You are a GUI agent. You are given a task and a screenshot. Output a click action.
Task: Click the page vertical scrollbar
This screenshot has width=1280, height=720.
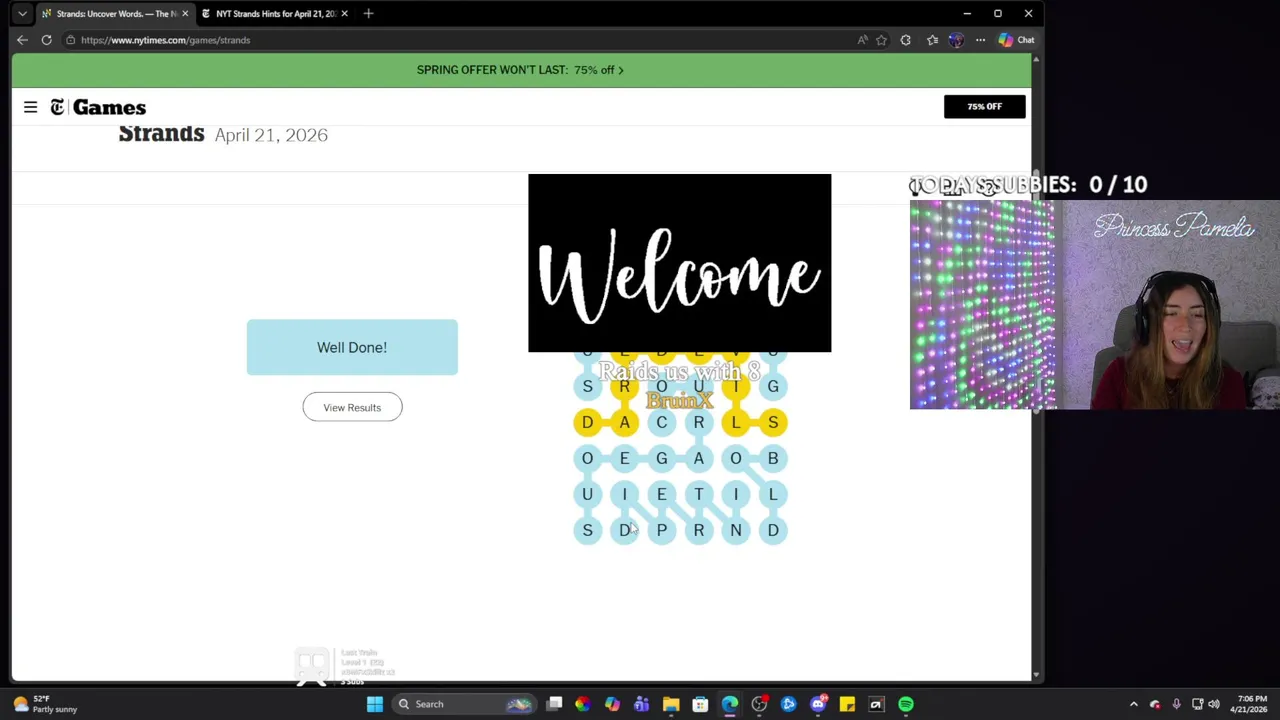1036,366
